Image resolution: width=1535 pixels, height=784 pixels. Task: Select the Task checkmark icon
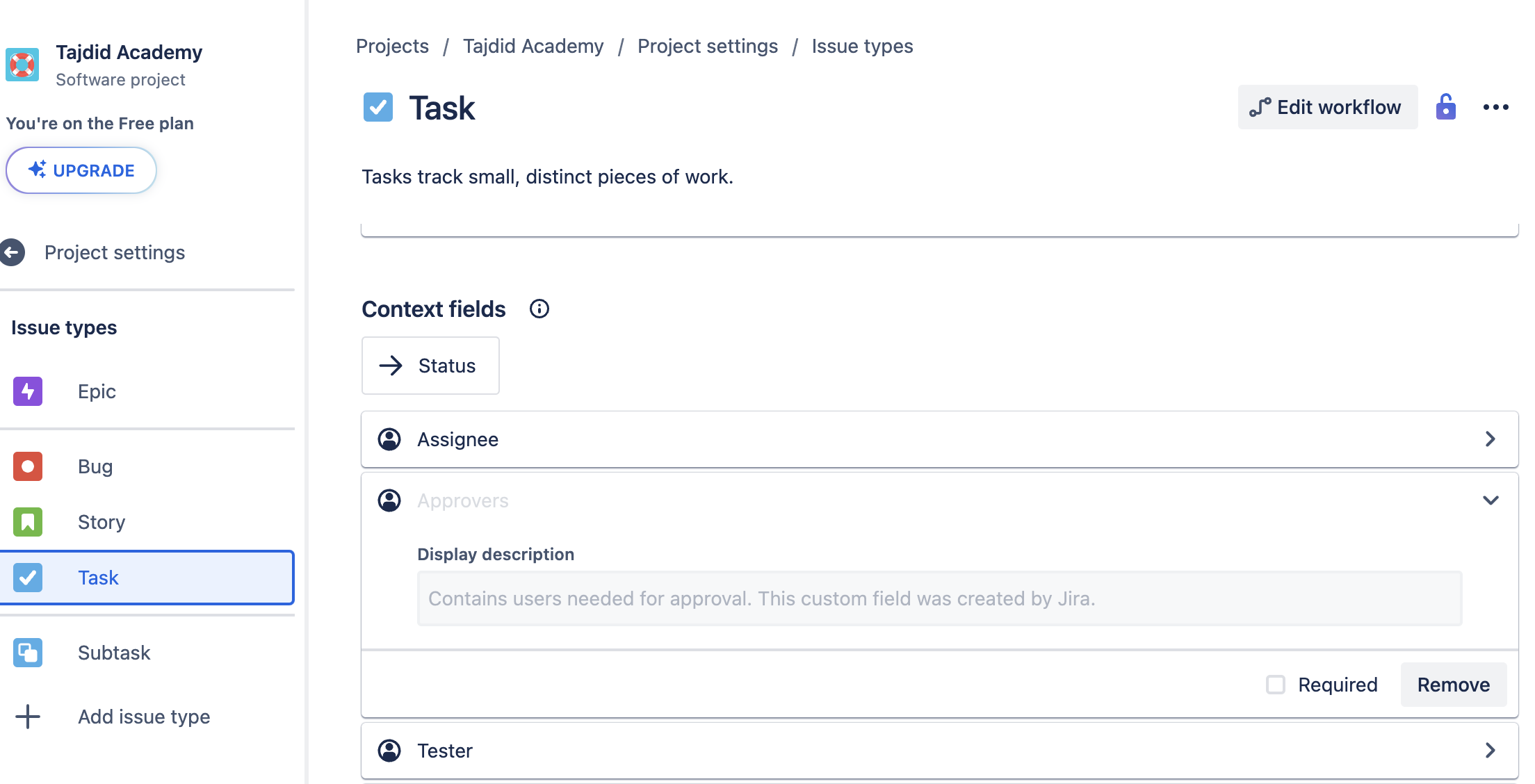[27, 578]
